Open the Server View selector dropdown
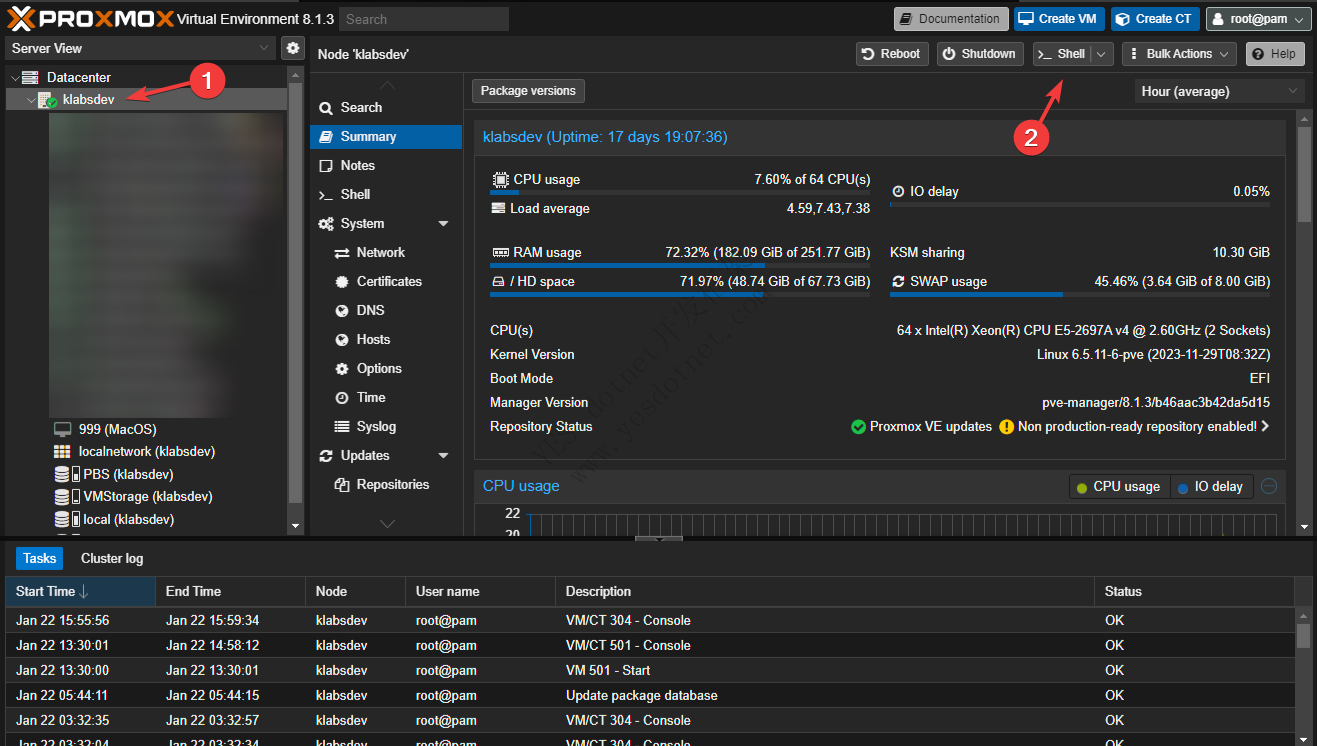 point(140,48)
